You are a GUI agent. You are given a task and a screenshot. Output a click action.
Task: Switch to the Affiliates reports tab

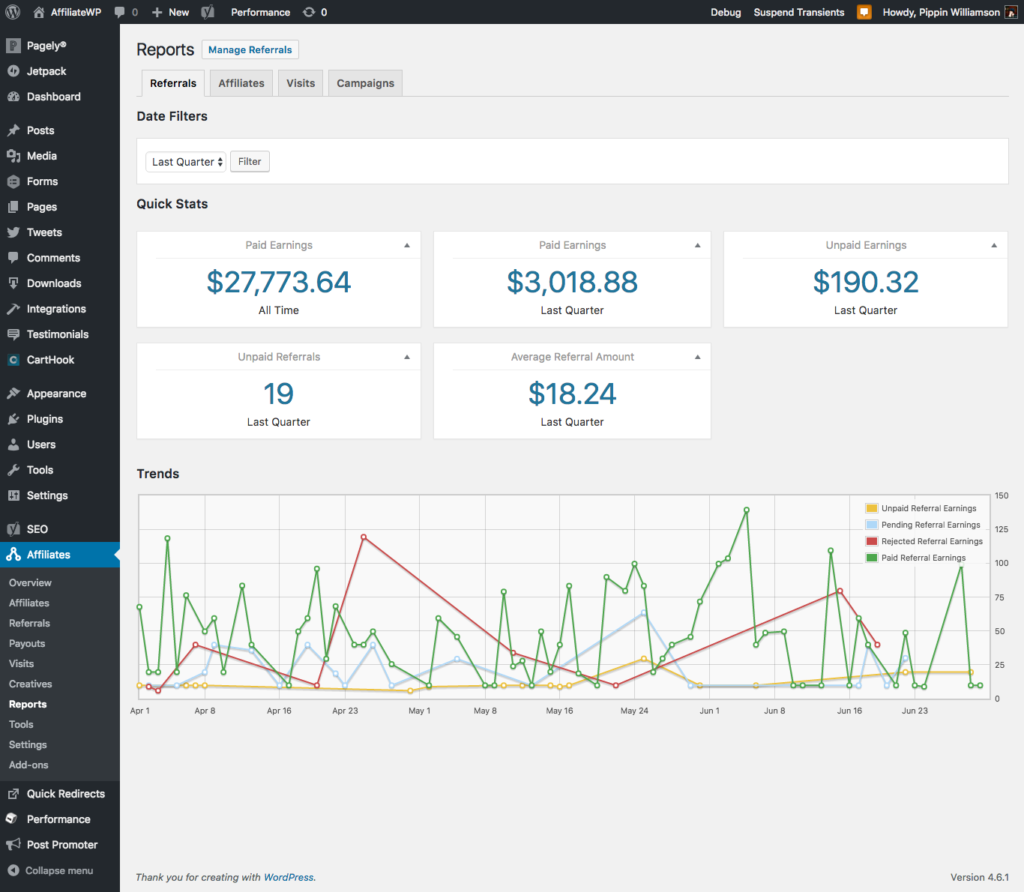(x=241, y=83)
